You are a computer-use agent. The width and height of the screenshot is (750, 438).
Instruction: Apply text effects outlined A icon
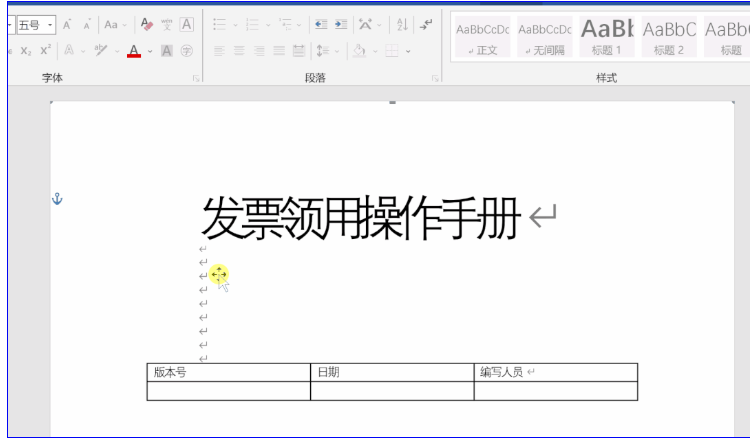(x=69, y=50)
